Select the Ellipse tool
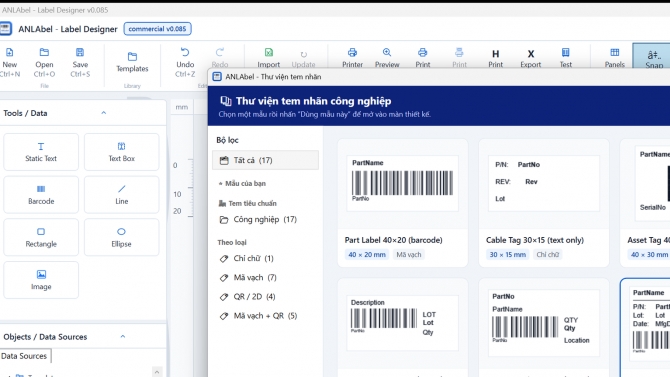This screenshot has height=377, width=670. coord(121,237)
